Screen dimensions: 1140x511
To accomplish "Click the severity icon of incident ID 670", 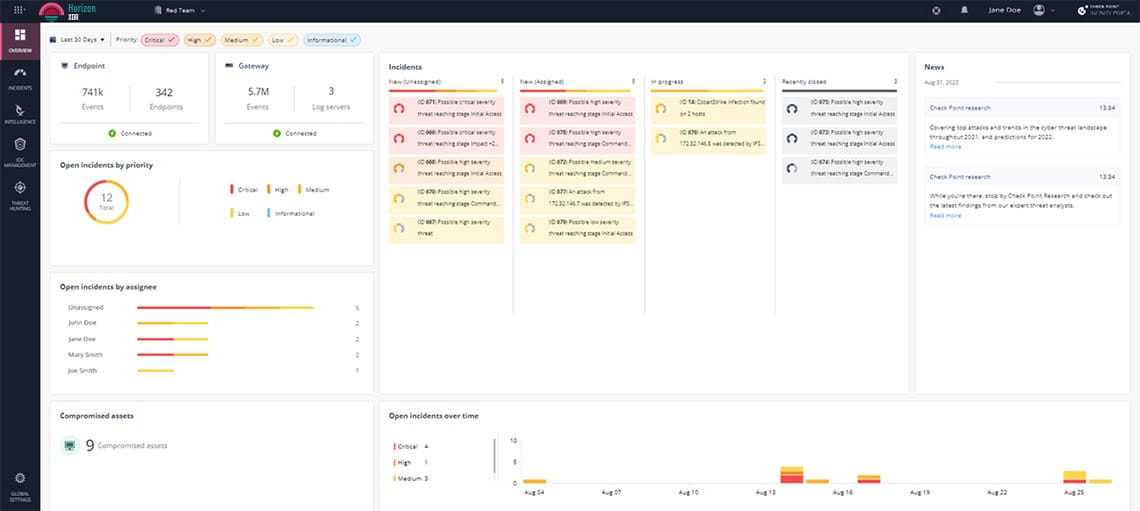I will click(x=398, y=198).
